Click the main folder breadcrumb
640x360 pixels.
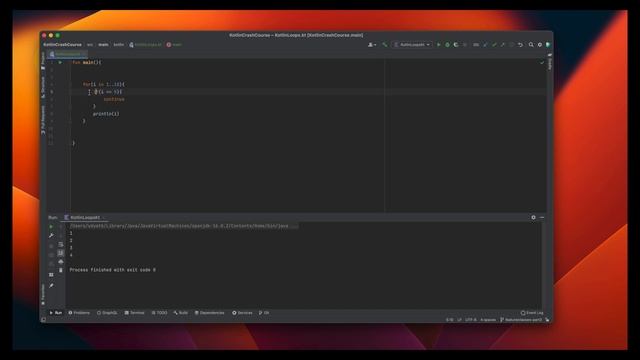(x=103, y=44)
